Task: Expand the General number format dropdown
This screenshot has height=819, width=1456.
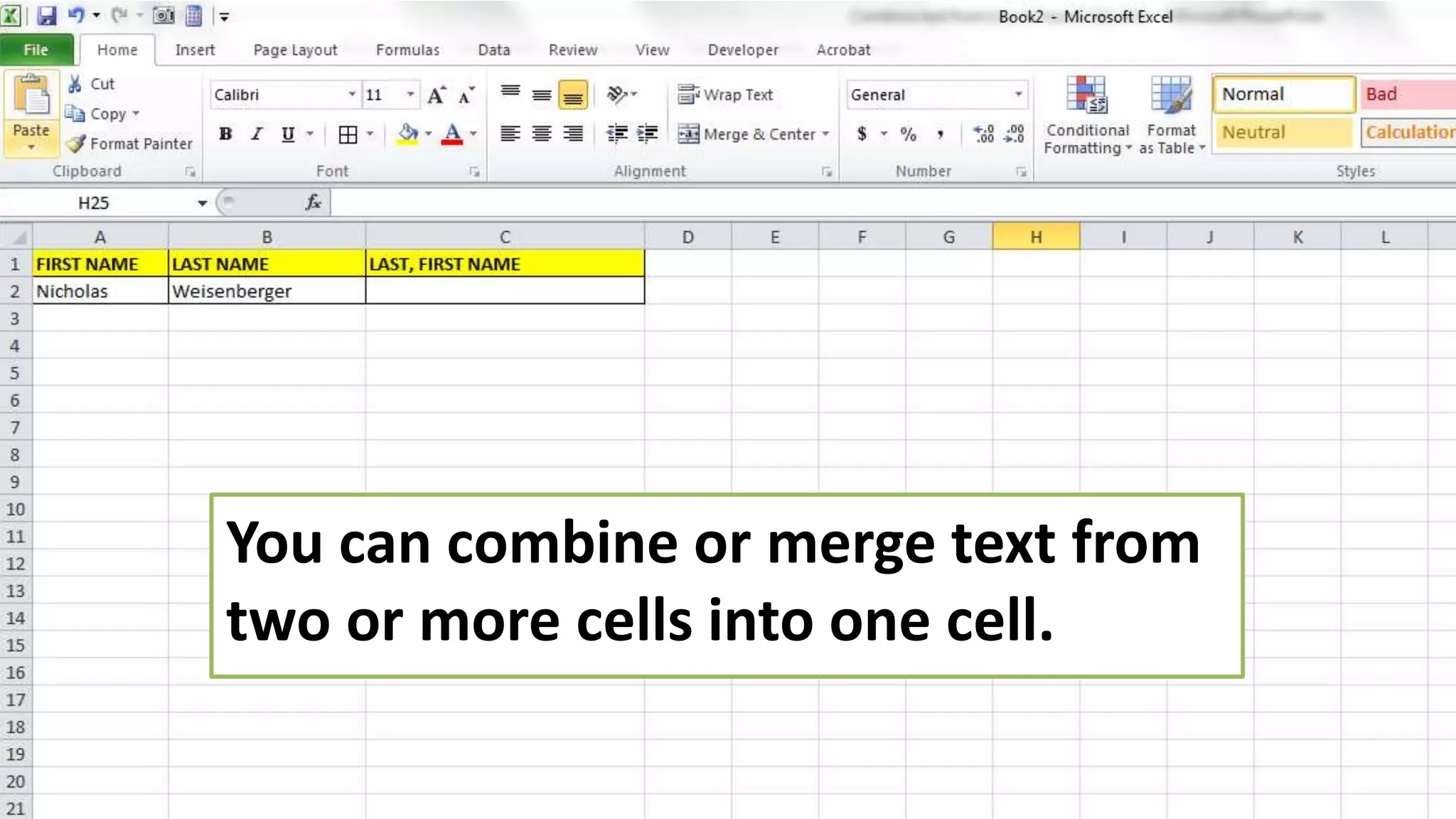Action: pos(1018,95)
